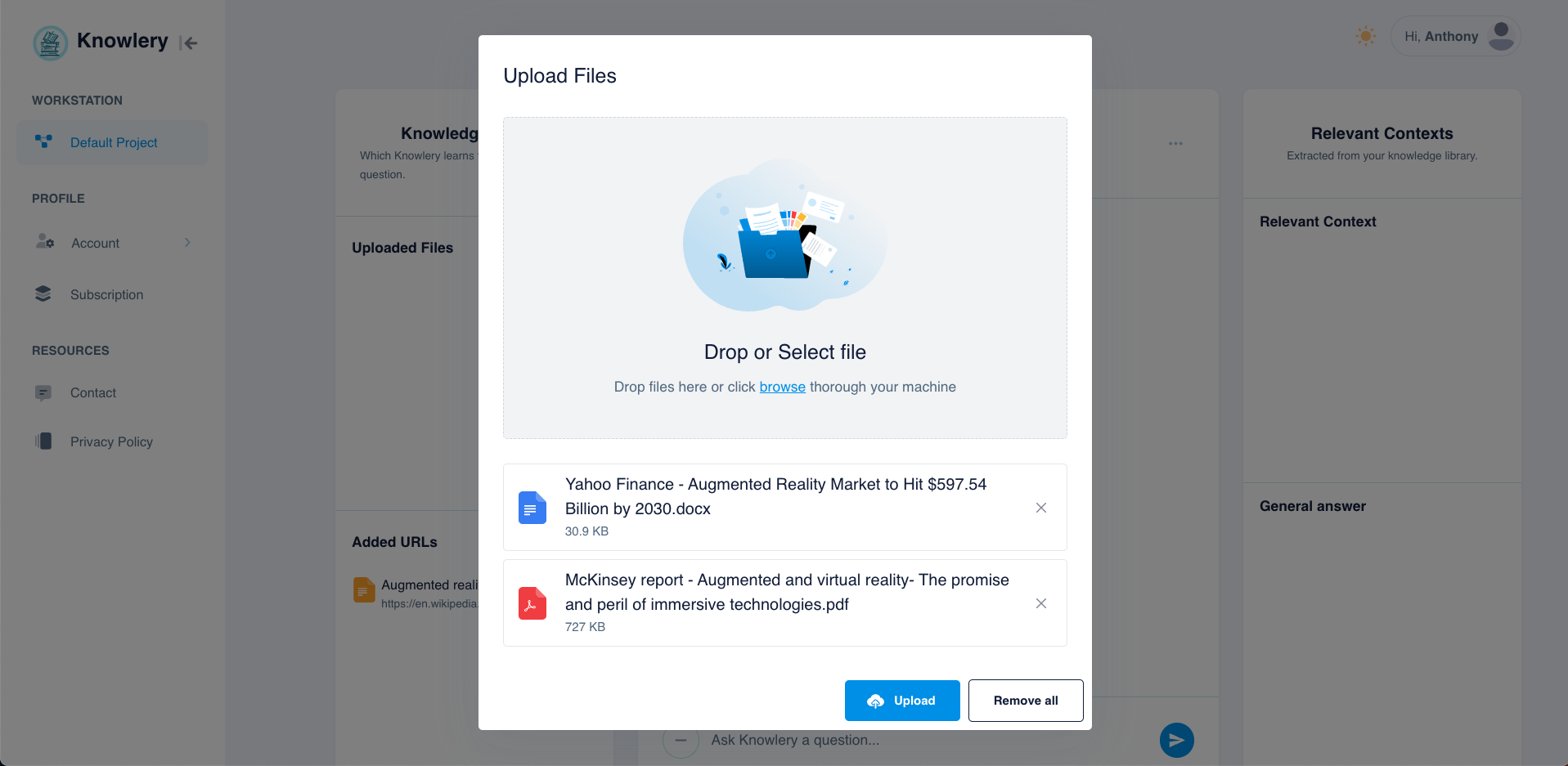Click the Upload button
Screen dimensions: 1568x766
click(x=902, y=701)
